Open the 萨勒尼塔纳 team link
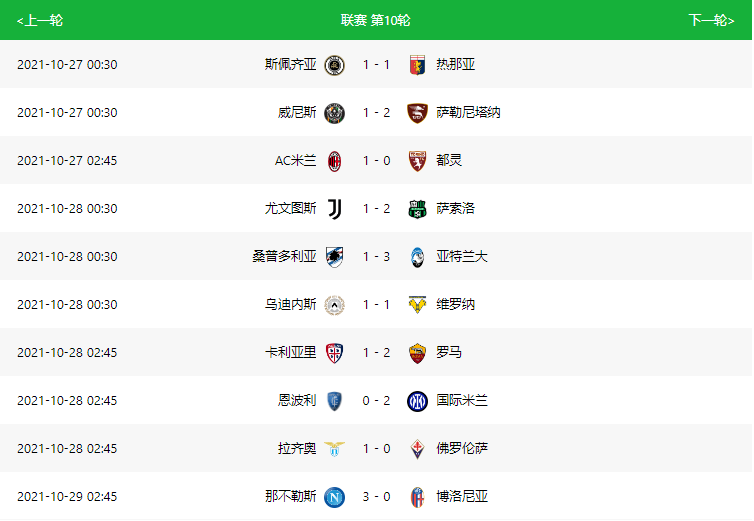 pyautogui.click(x=468, y=112)
